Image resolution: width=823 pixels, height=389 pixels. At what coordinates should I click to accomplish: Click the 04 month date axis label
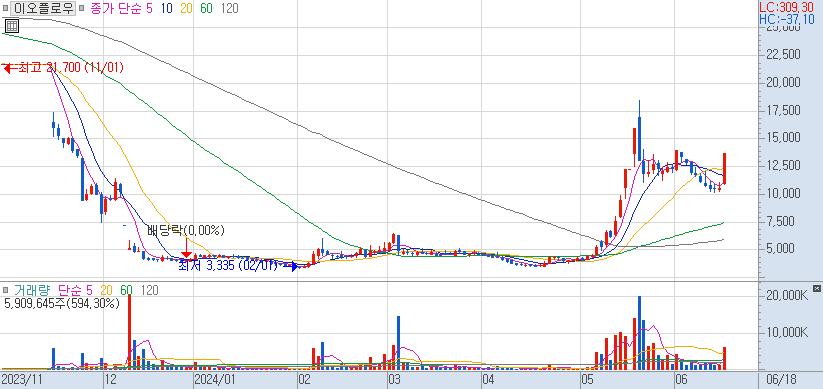pyautogui.click(x=489, y=379)
